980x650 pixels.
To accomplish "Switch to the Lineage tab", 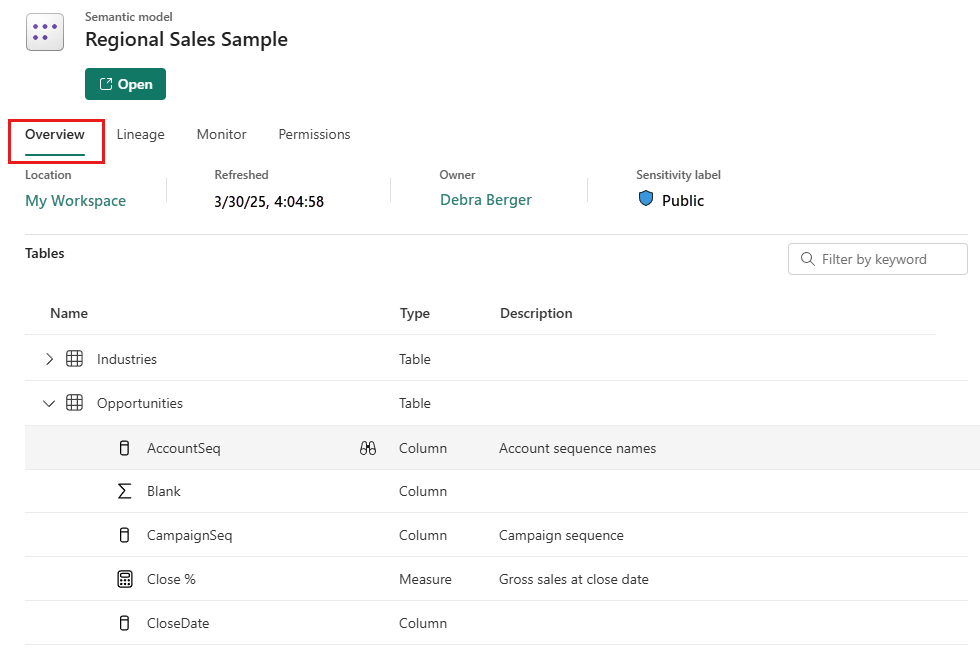I will pos(140,134).
